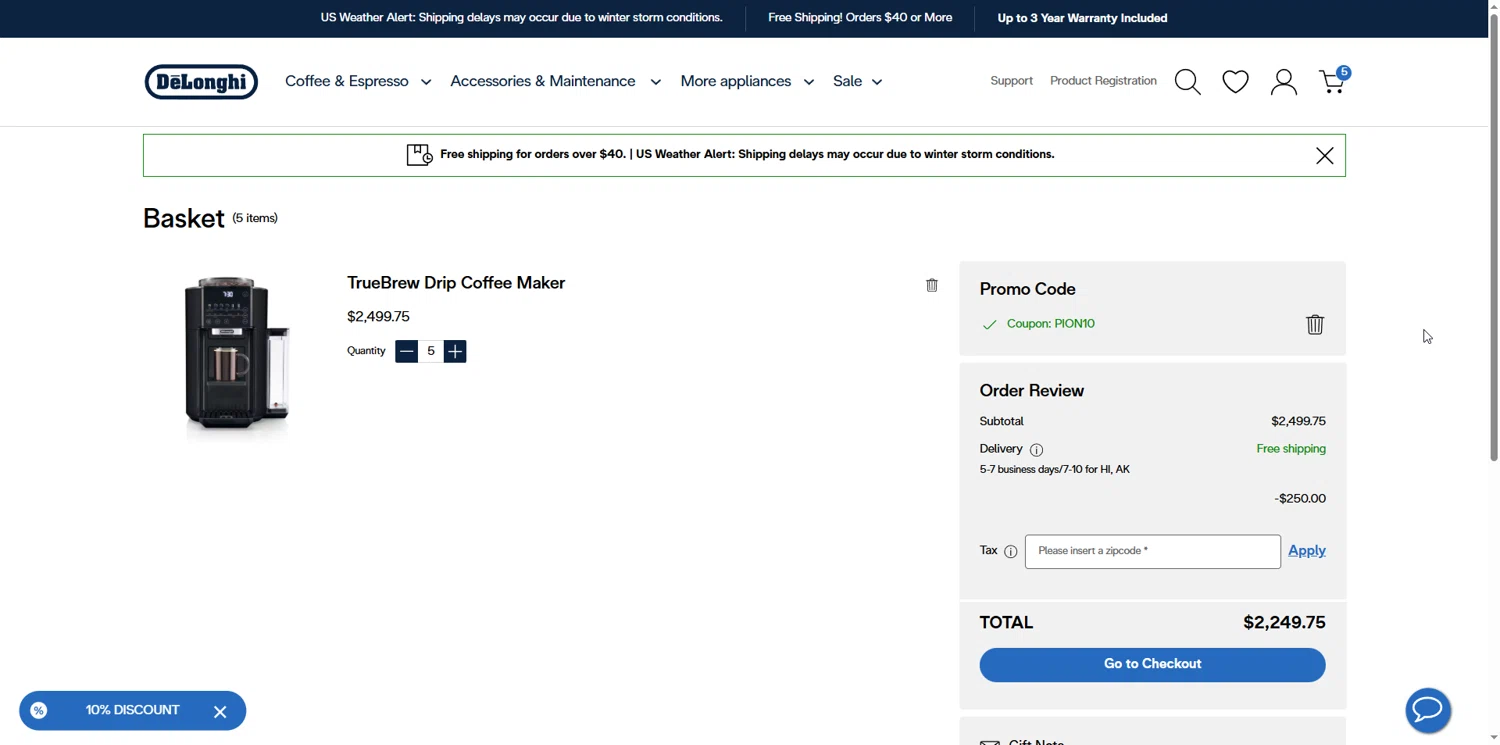Click the shipping box icon in banner
The image size is (1500, 745).
click(419, 155)
